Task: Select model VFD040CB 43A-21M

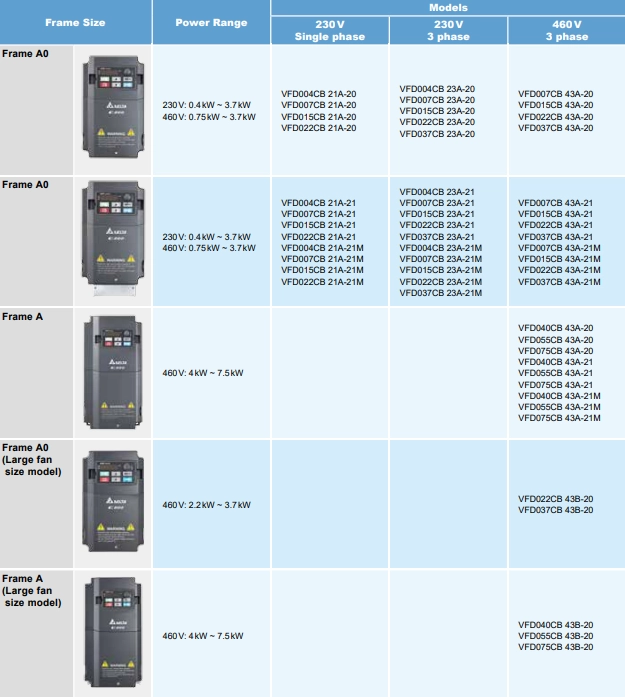Action: (559, 396)
